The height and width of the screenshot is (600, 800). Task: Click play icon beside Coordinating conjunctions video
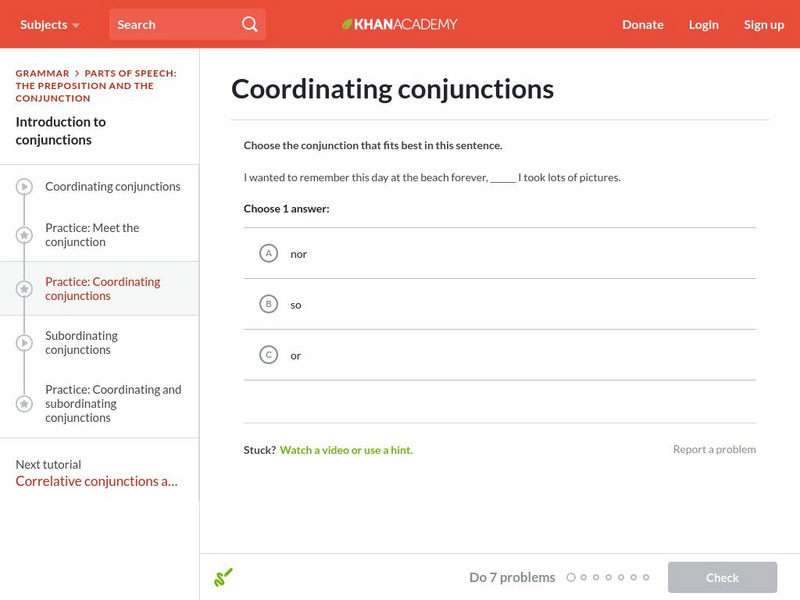coord(24,187)
